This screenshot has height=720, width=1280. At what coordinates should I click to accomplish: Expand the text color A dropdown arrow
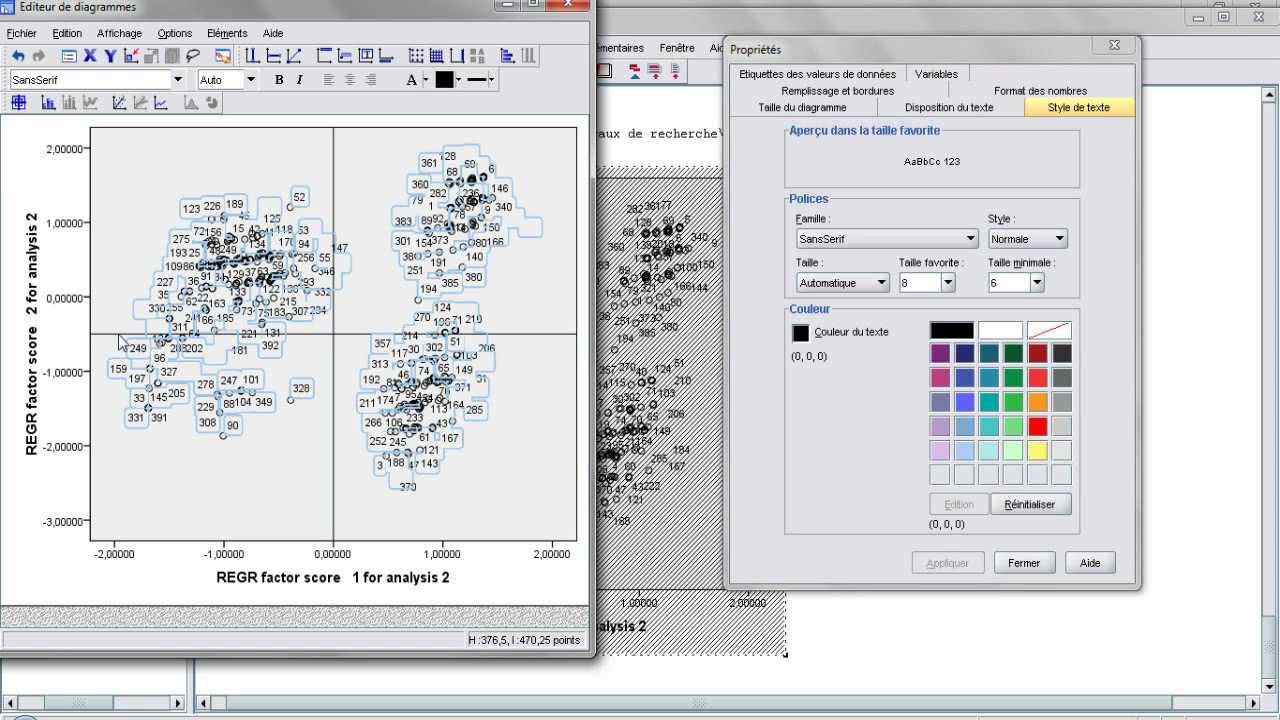tap(426, 80)
